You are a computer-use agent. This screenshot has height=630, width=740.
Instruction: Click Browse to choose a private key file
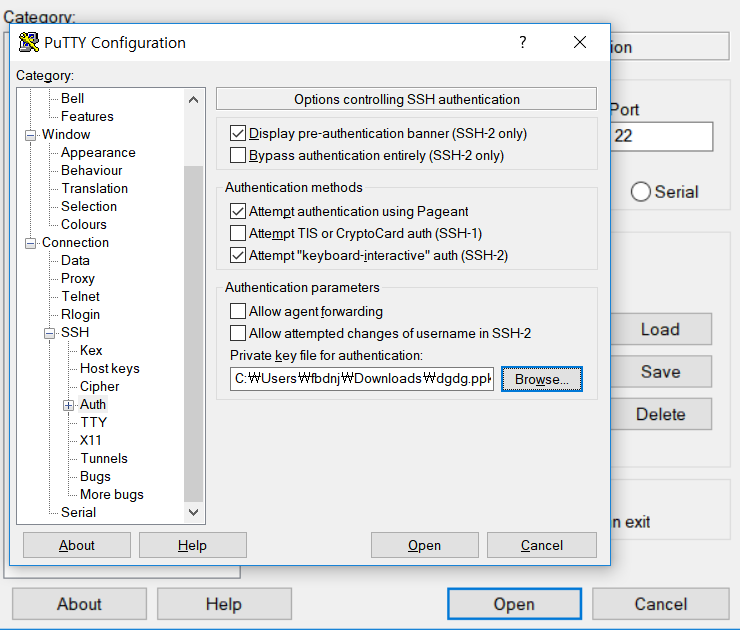coord(542,379)
